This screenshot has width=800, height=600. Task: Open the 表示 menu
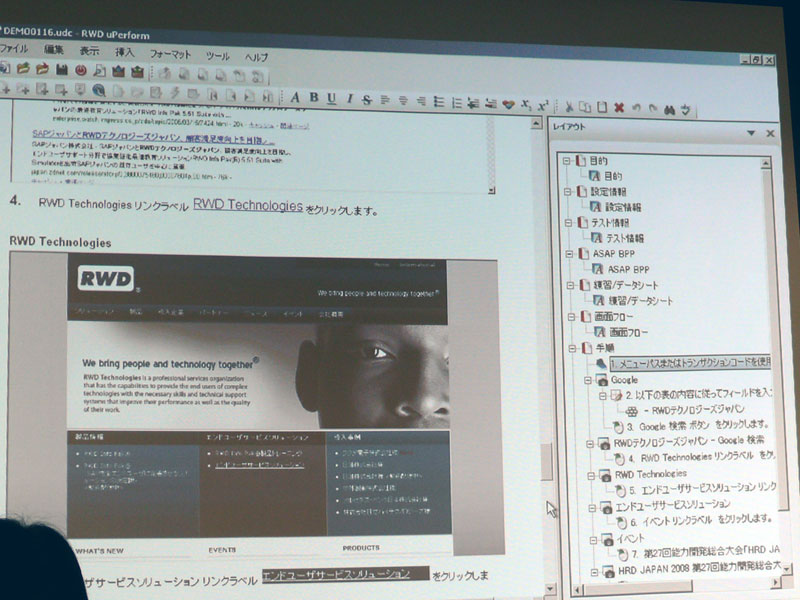point(89,51)
